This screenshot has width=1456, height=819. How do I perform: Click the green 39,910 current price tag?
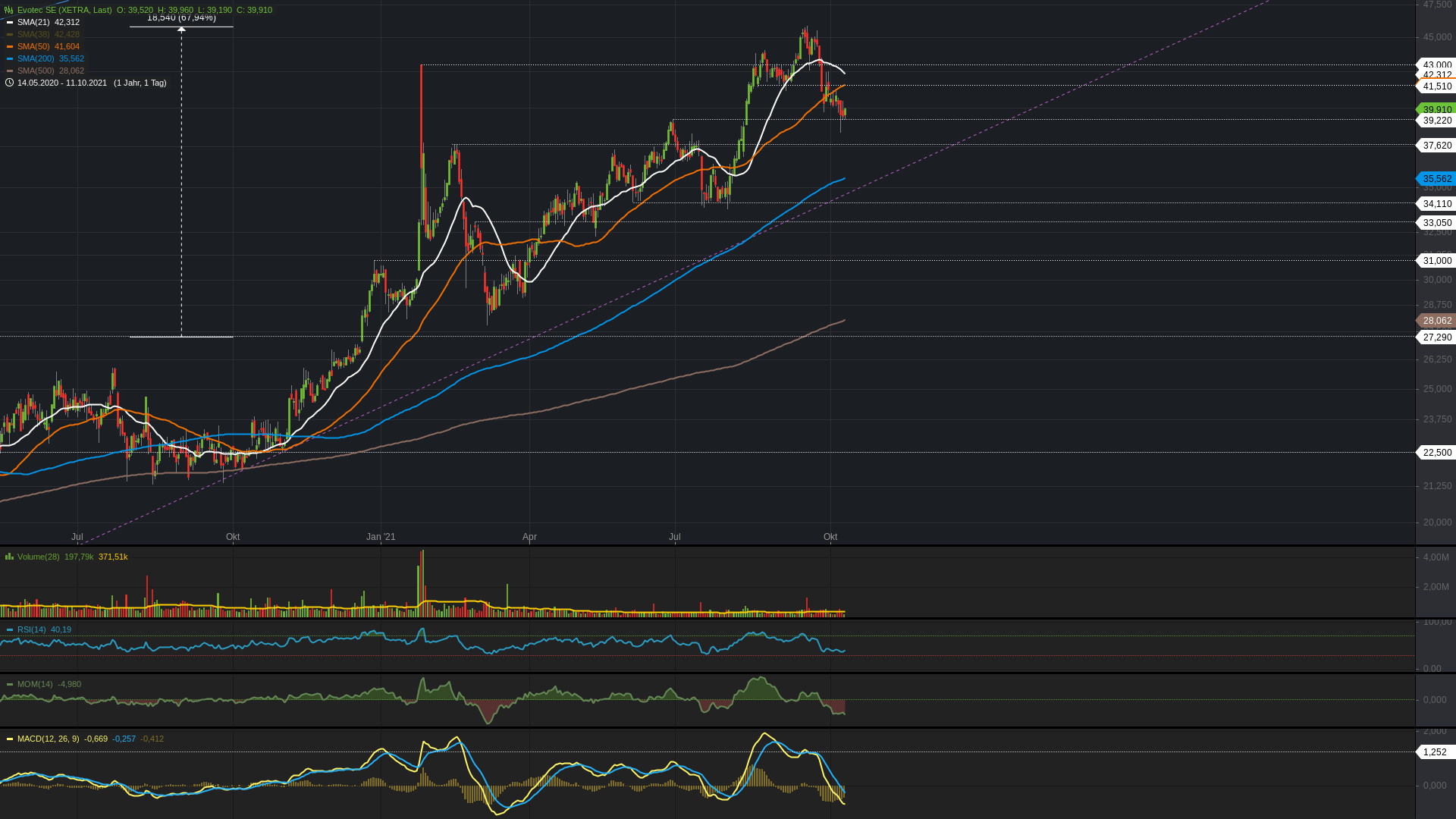(1436, 109)
